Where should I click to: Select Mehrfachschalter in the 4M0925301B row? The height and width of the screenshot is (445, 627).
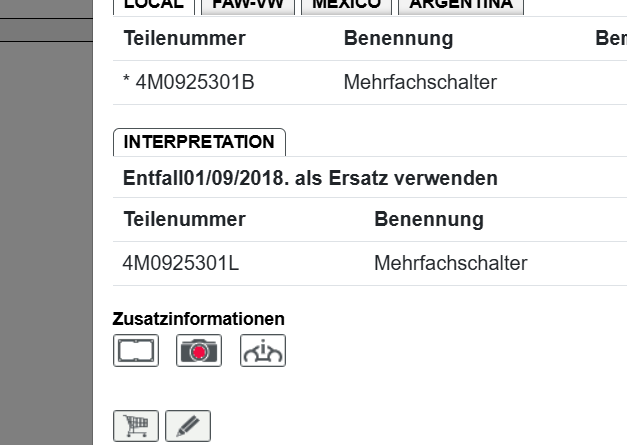[x=420, y=82]
